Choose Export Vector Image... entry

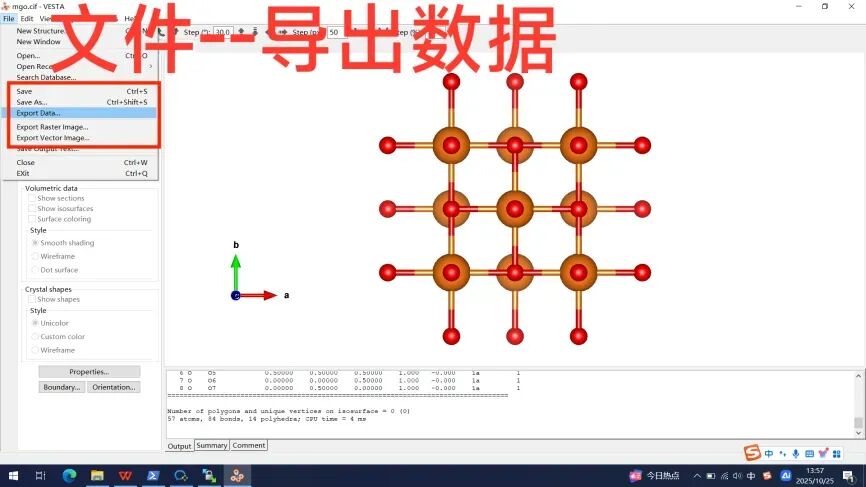pos(80,138)
